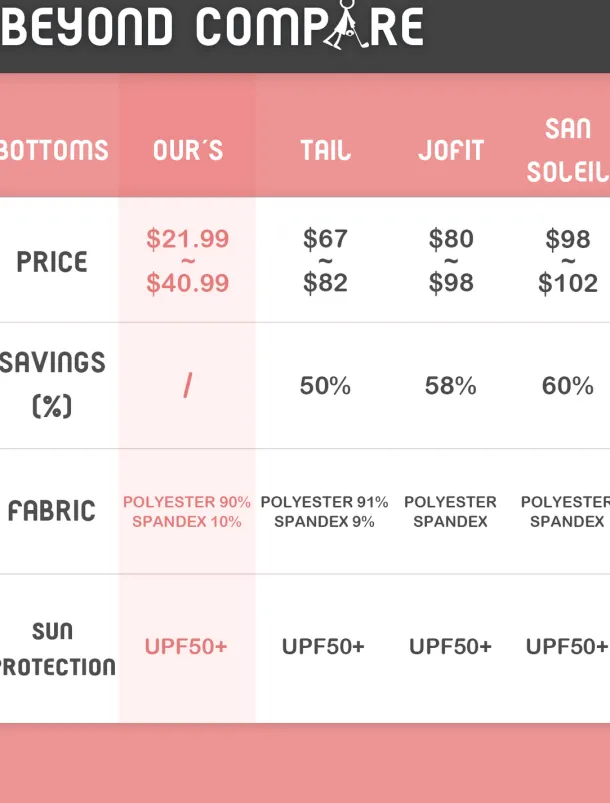Open the SAN SOLEIL column header
610x803 pixels.
click(x=568, y=150)
